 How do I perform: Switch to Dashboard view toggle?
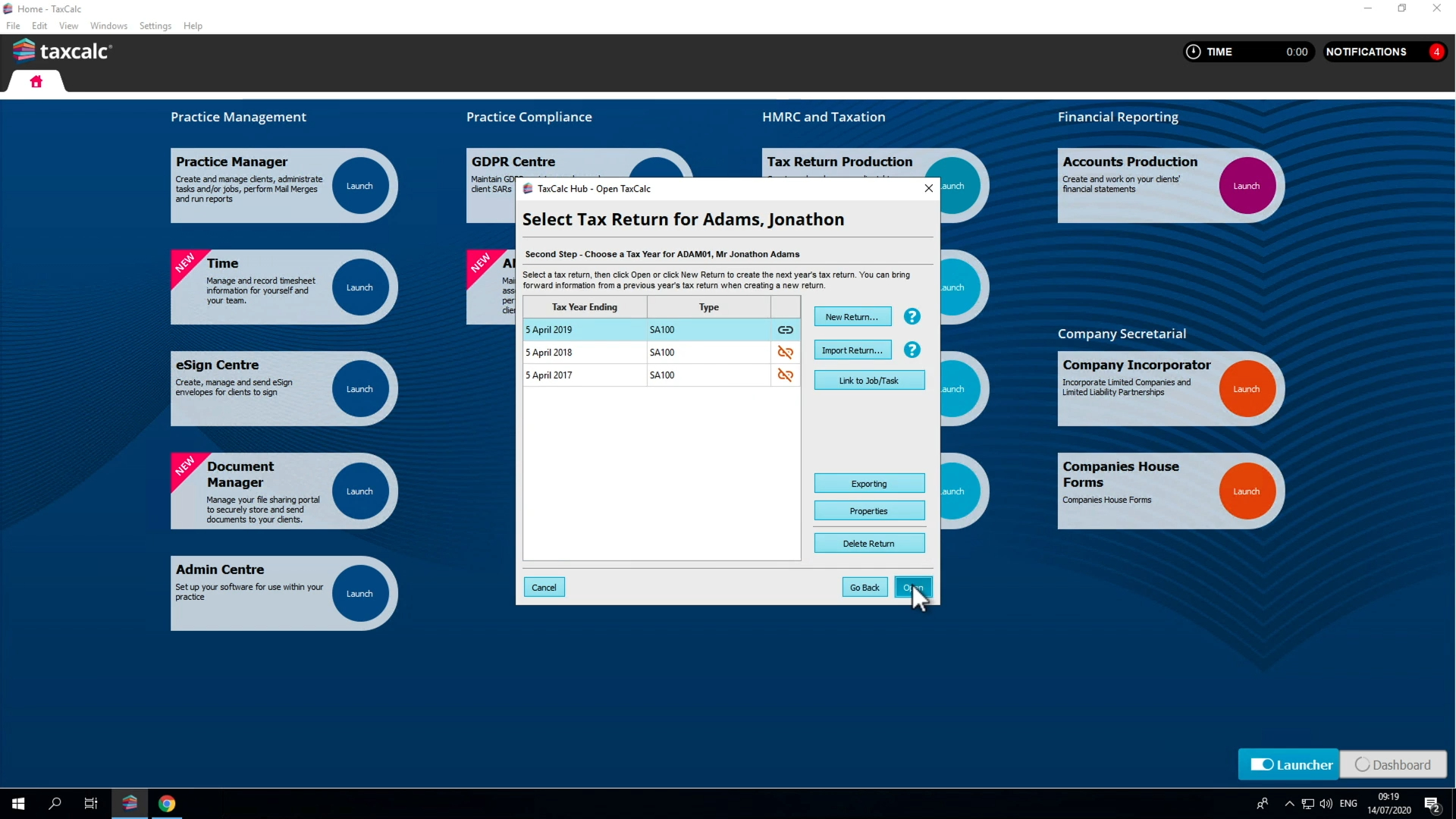click(x=1393, y=764)
